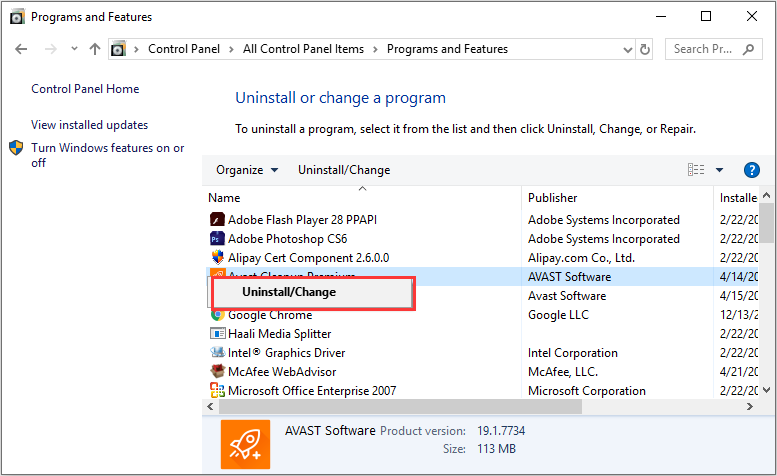Click the Google LLC publisher cell
The height and width of the screenshot is (476, 777).
[558, 315]
